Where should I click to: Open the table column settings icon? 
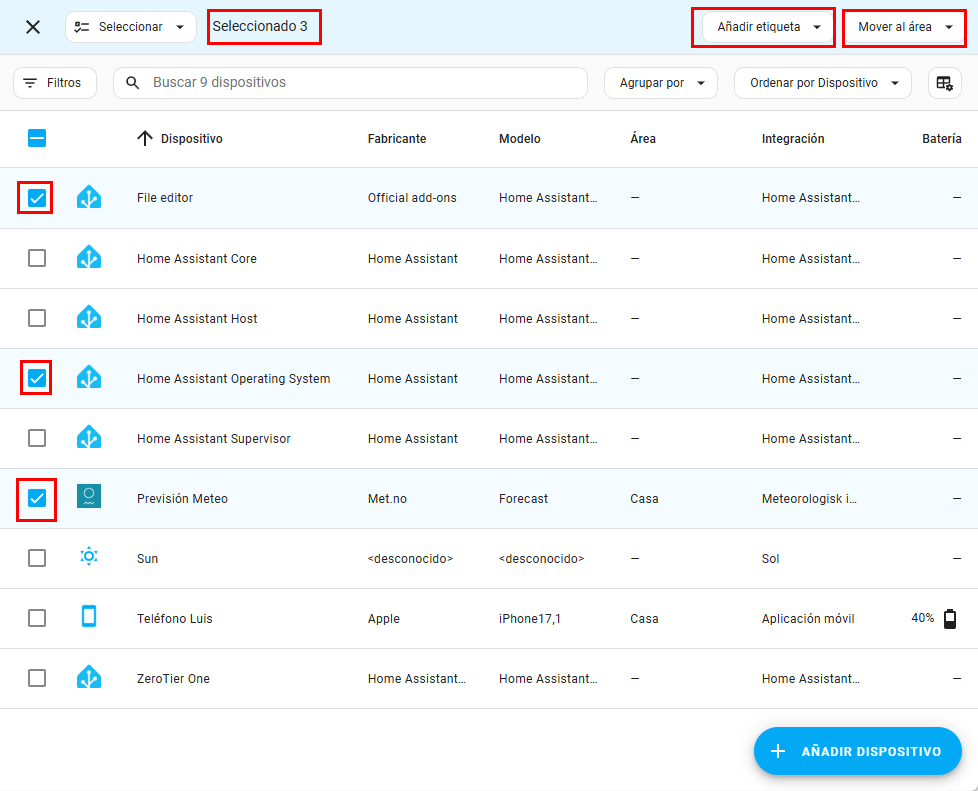944,83
